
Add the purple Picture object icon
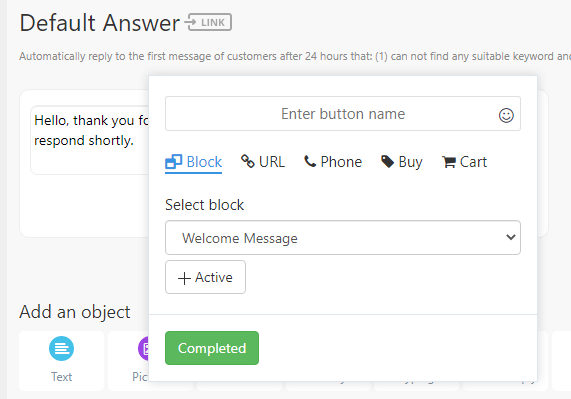[x=143, y=348]
